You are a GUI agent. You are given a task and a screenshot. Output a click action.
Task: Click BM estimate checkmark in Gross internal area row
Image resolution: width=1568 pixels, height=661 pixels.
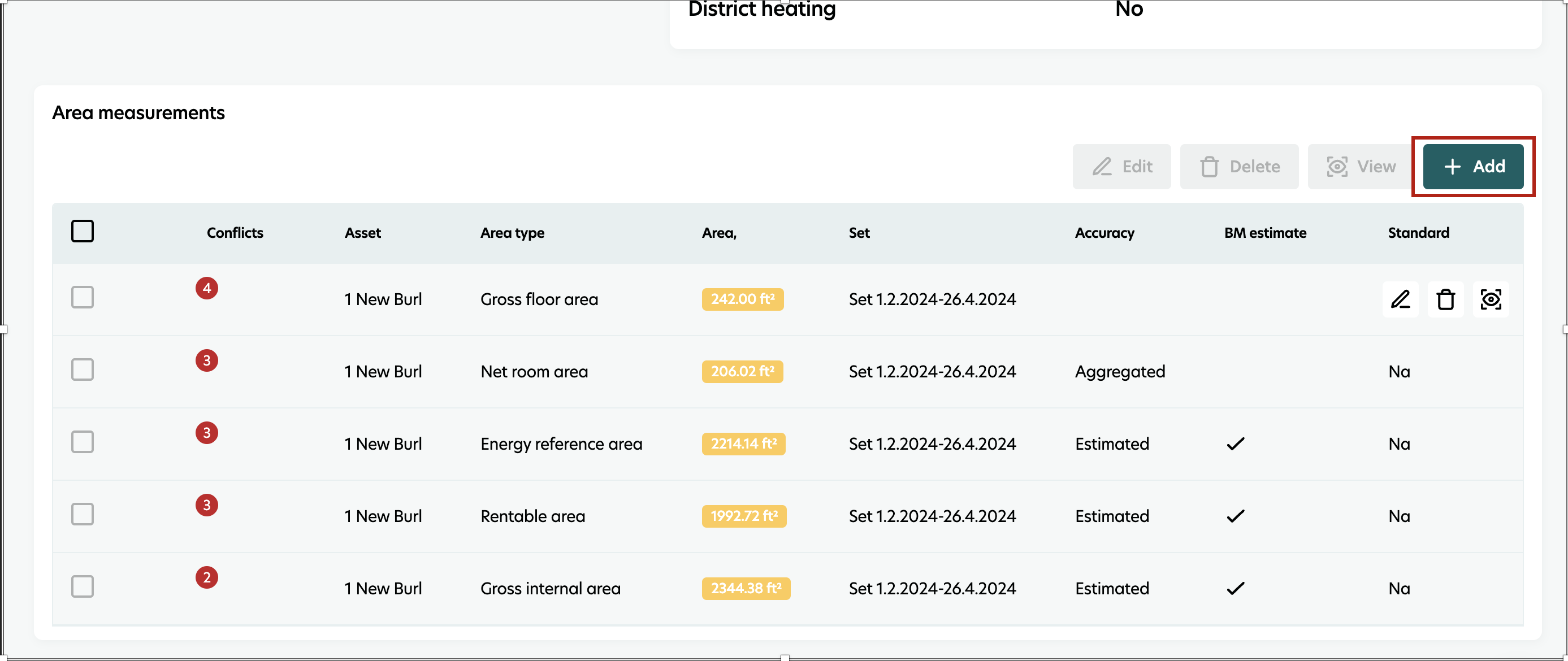coord(1236,589)
